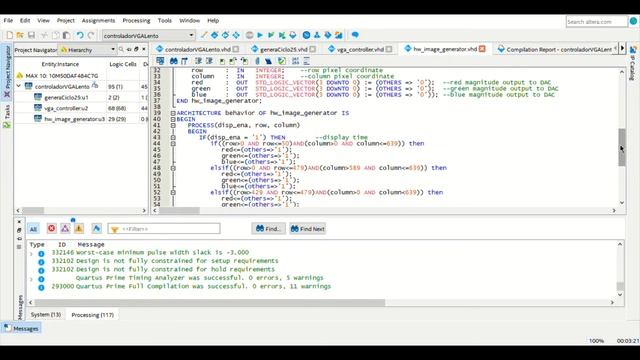Image resolution: width=640 pixels, height=360 pixels.
Task: Open the Tasks side tab
Action: click(7, 116)
